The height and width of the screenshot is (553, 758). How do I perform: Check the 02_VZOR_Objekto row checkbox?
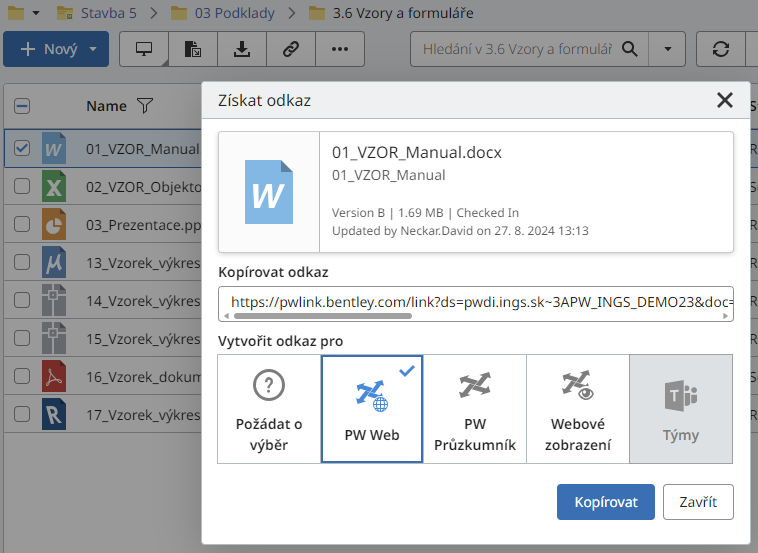point(22,186)
